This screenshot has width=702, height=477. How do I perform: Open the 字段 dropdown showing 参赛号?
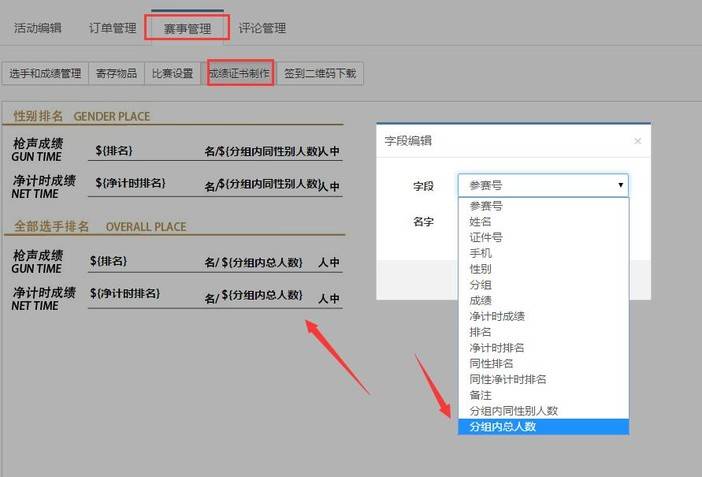coord(543,185)
